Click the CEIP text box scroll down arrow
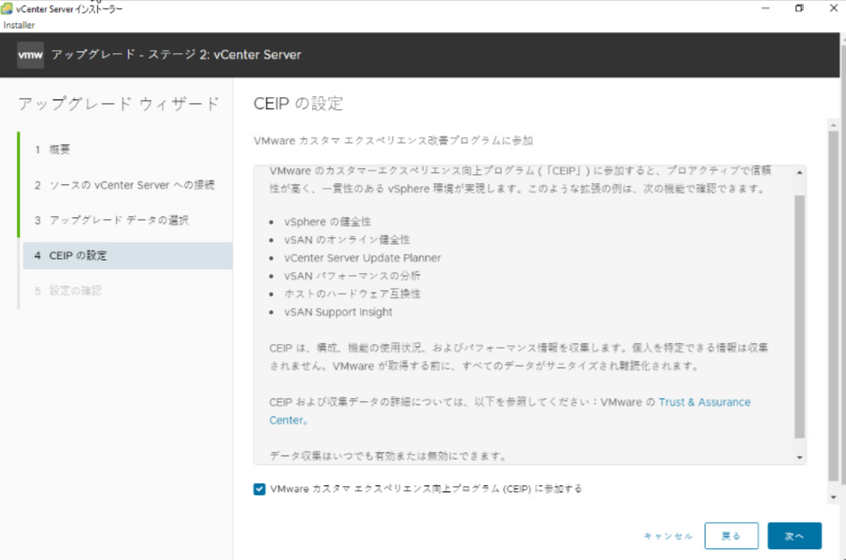846x560 pixels. coord(800,457)
